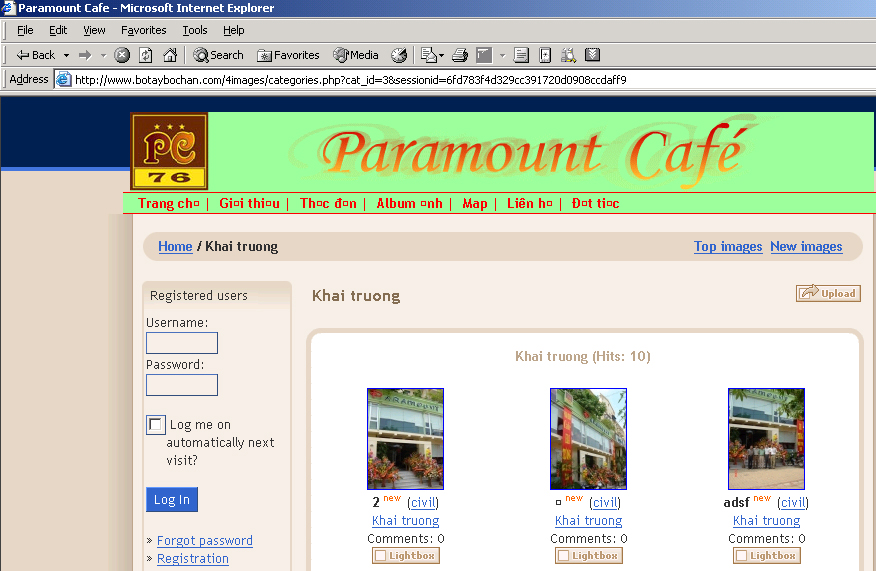Open the Back history dropdown arrow

[x=66, y=55]
